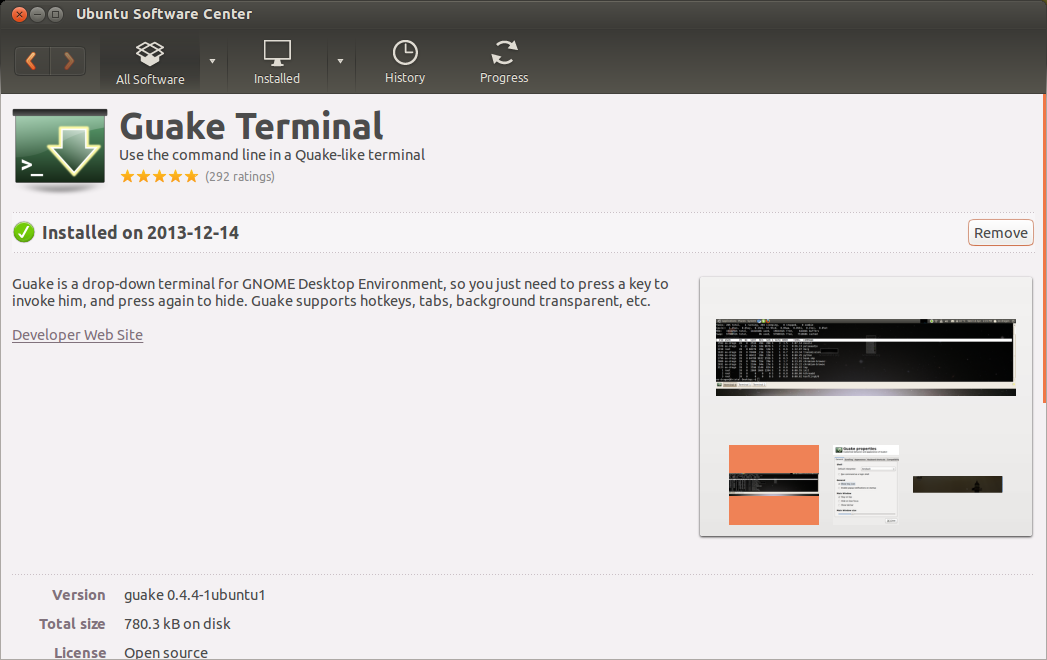View the Progress section

pyautogui.click(x=504, y=63)
